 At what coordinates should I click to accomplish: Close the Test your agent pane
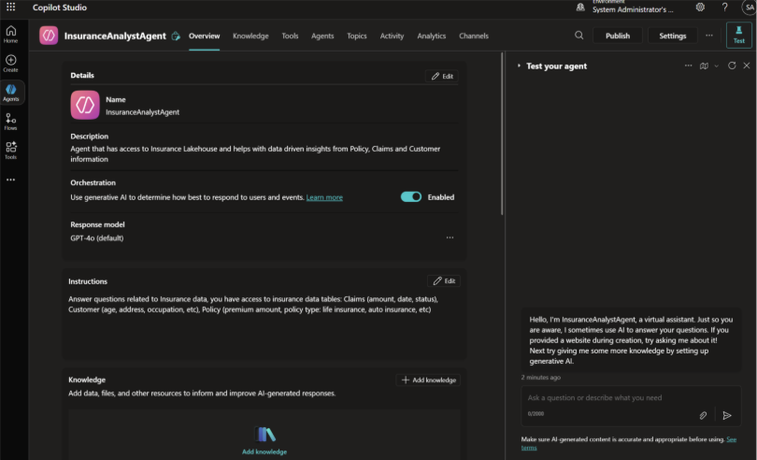click(x=746, y=66)
